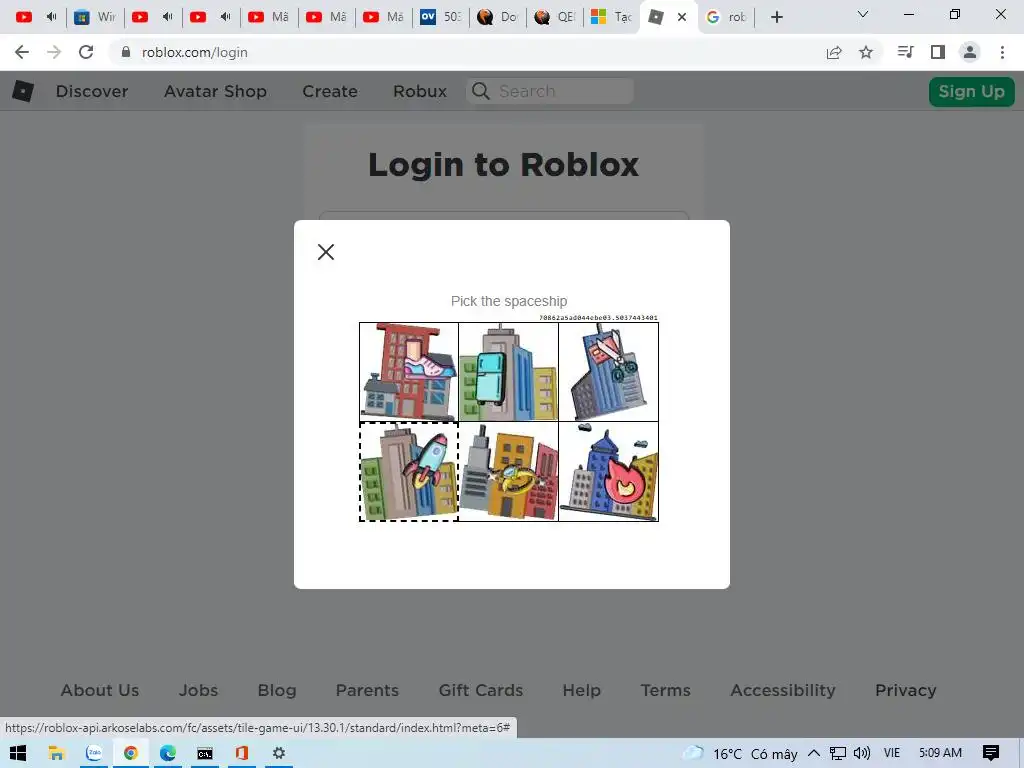Viewport: 1024px width, 768px height.
Task: Reload the current page
Action: click(x=86, y=52)
